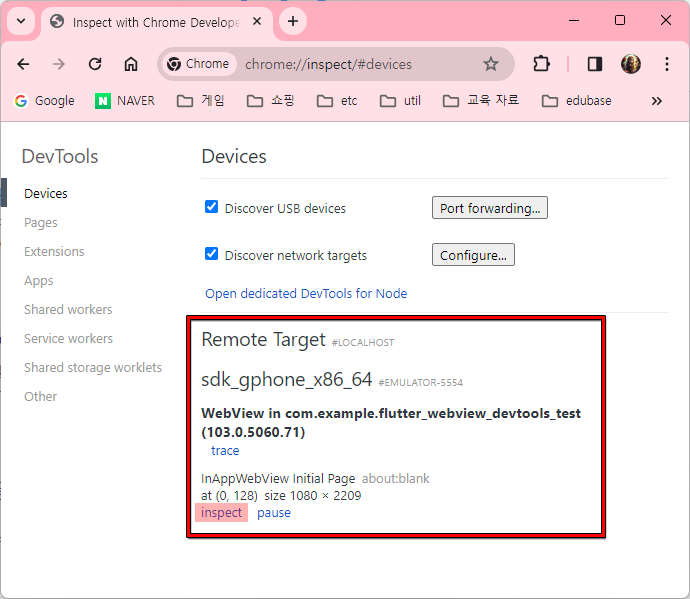This screenshot has height=599, width=690.
Task: Select Shared storage worklets in sidebar
Action: click(x=93, y=368)
